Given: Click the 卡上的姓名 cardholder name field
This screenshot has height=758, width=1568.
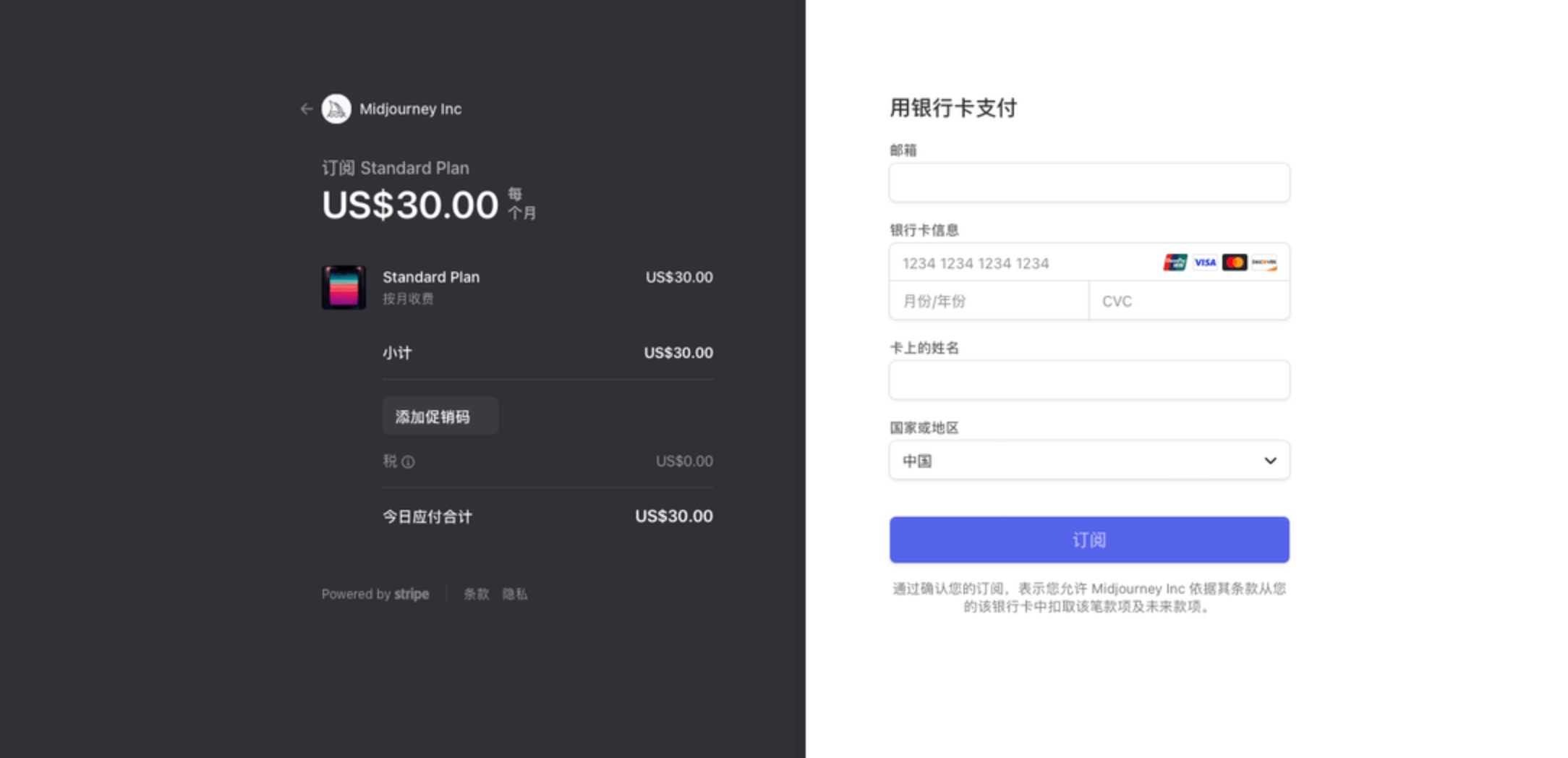Looking at the screenshot, I should (x=1088, y=380).
